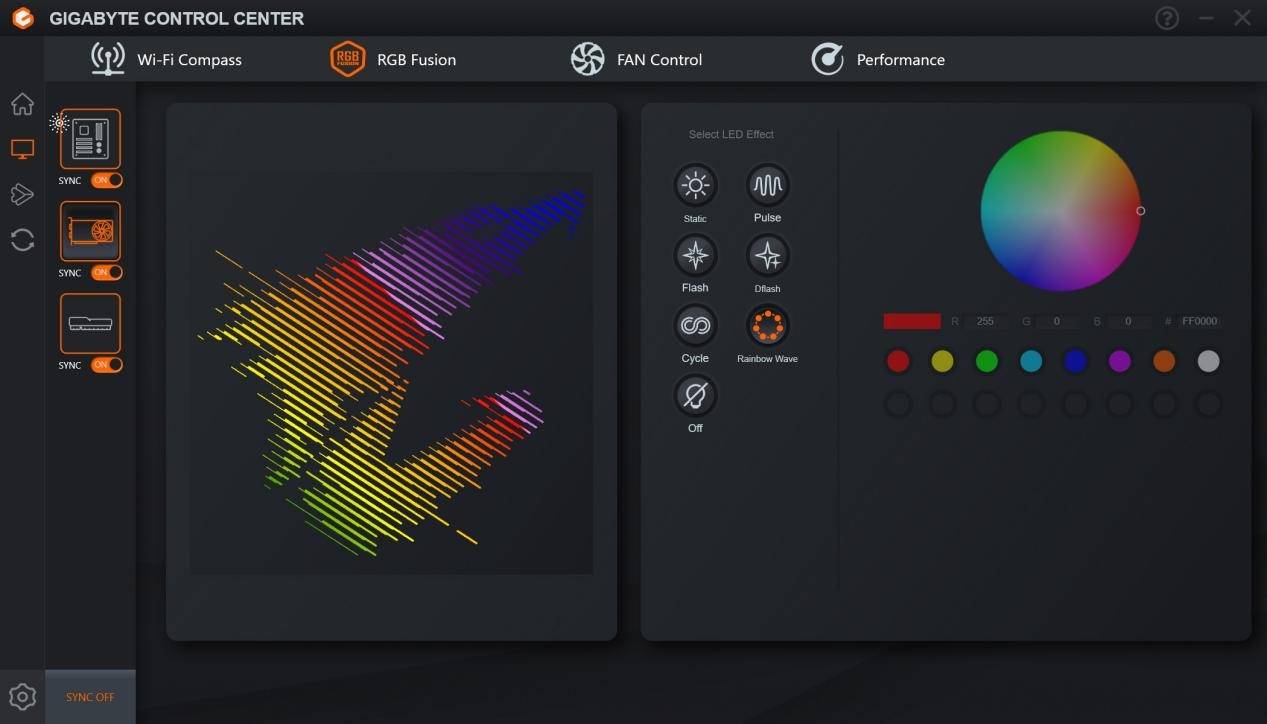Viewport: 1267px width, 724px height.
Task: Select the orange preset color
Action: click(x=1164, y=361)
